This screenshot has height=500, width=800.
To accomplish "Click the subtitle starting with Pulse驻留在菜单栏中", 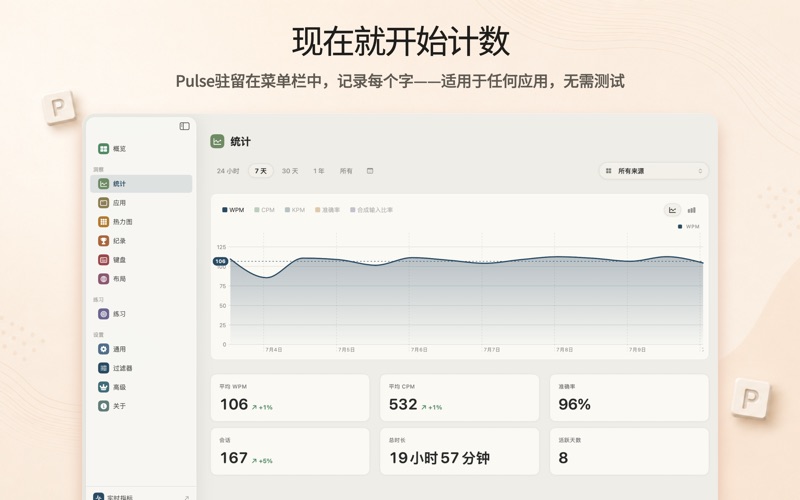I will (x=400, y=81).
